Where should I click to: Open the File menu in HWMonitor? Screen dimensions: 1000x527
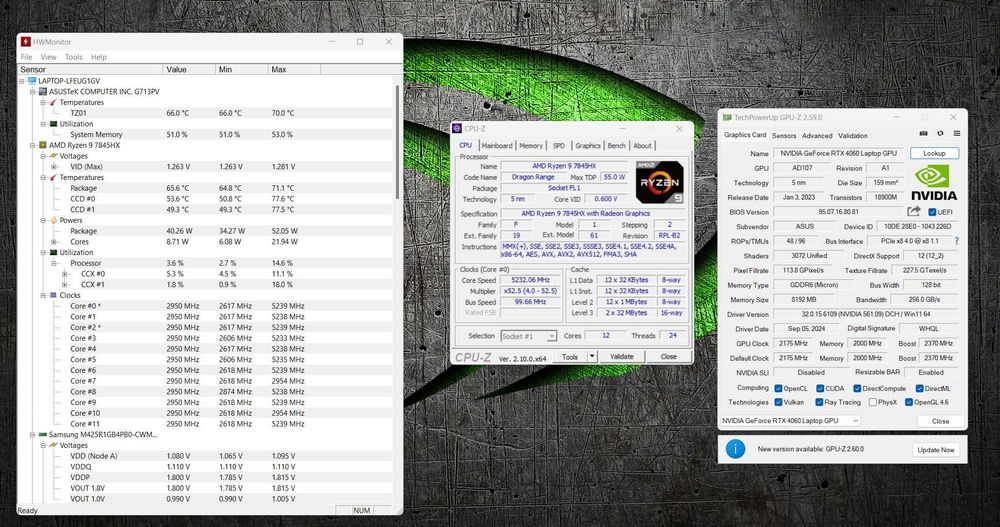tap(26, 57)
